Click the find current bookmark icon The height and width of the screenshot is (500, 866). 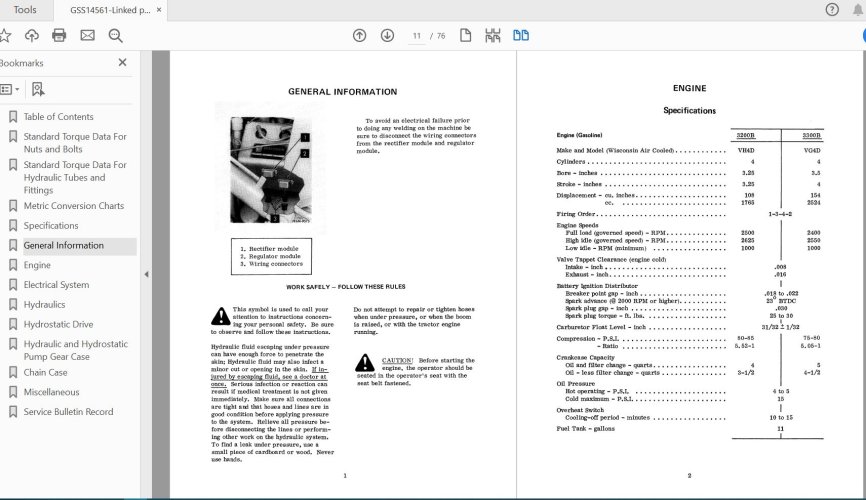(38, 89)
